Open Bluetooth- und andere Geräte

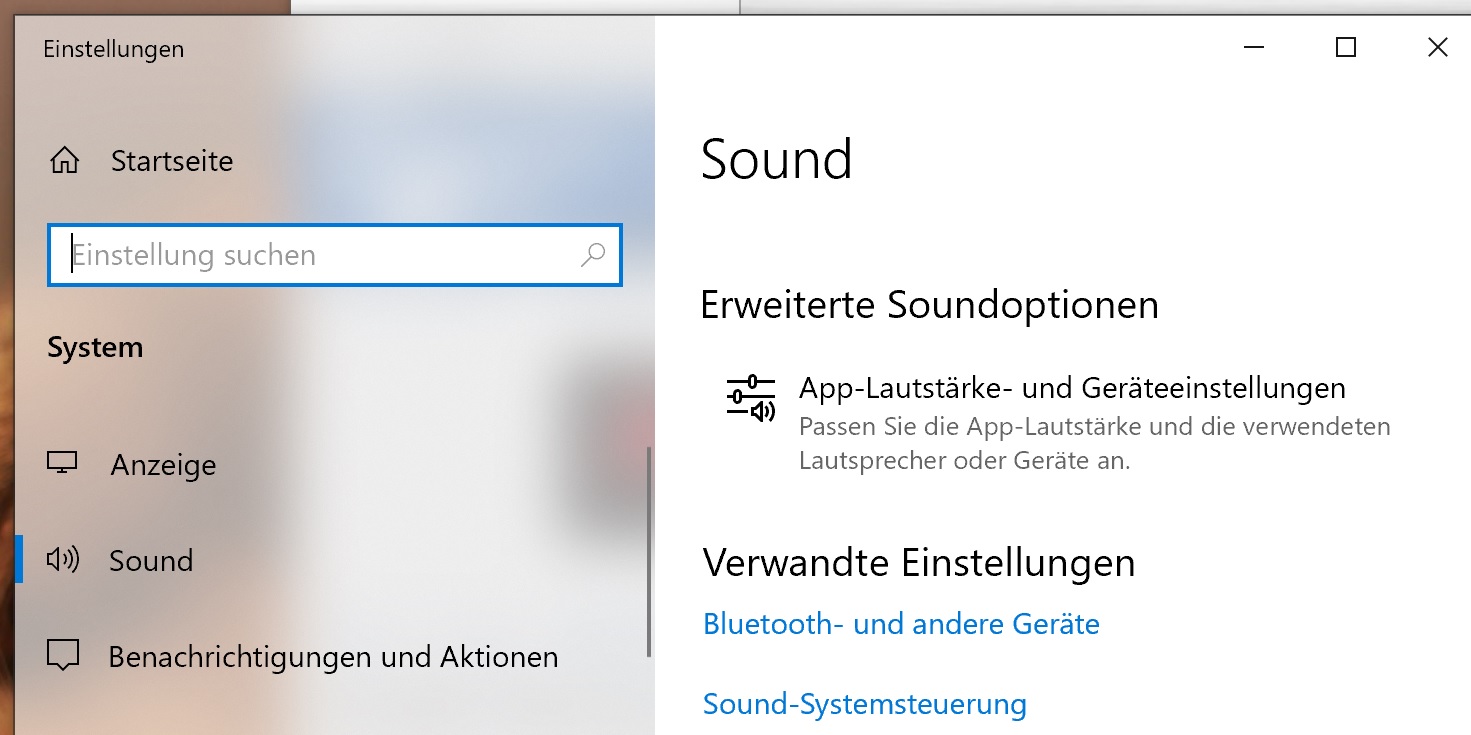(x=901, y=623)
